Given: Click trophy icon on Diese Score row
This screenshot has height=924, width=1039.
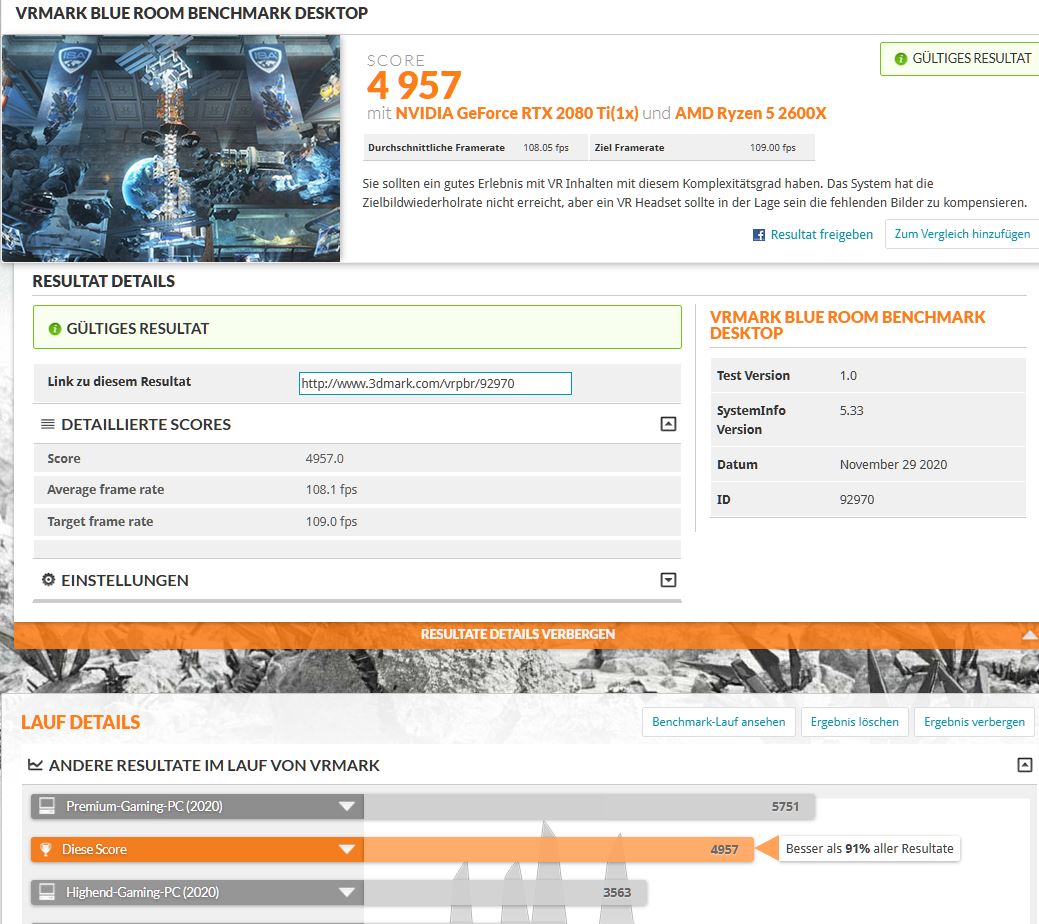Looking at the screenshot, I should pos(46,849).
